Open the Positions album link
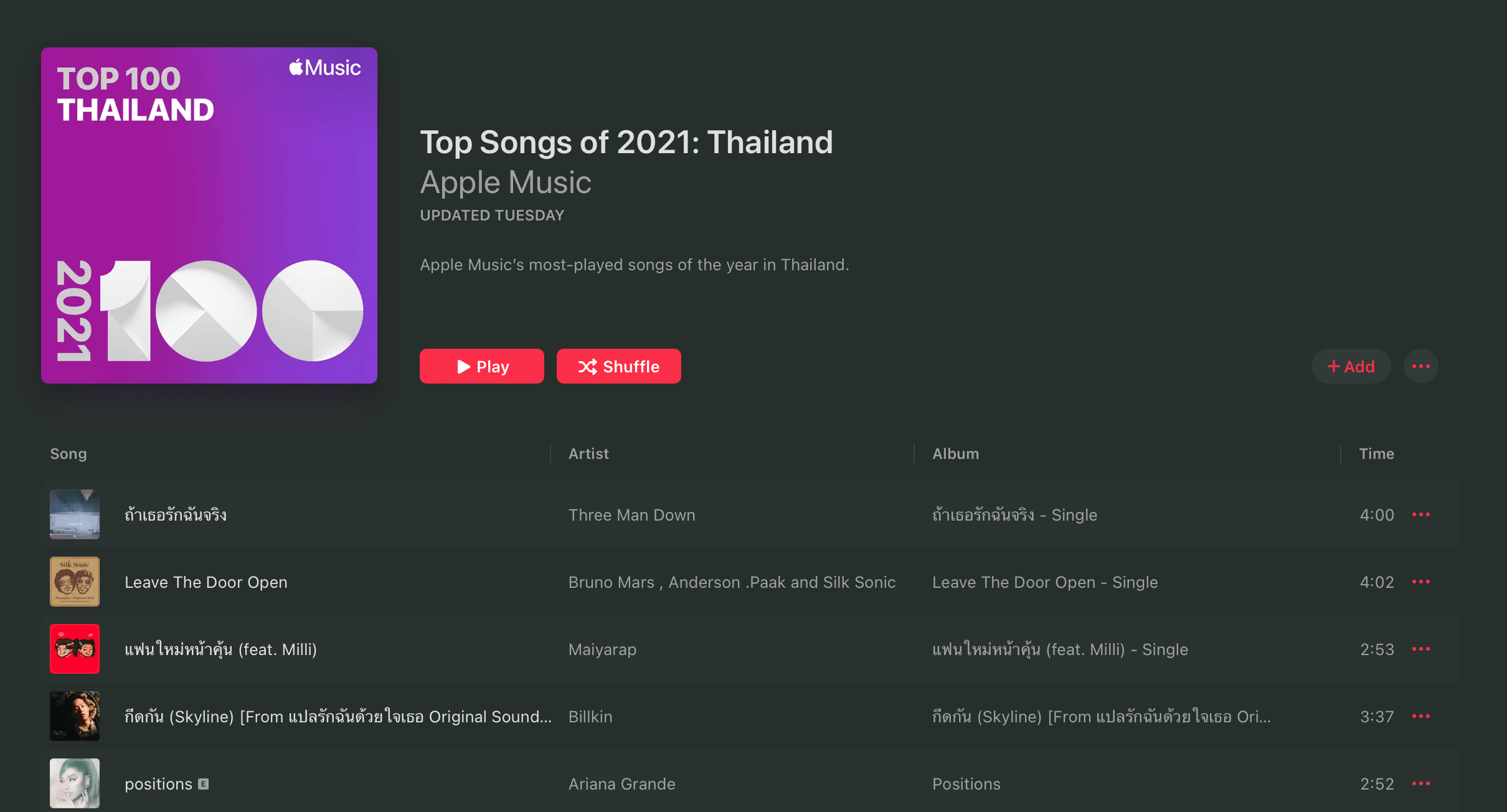Image resolution: width=1507 pixels, height=812 pixels. (966, 784)
